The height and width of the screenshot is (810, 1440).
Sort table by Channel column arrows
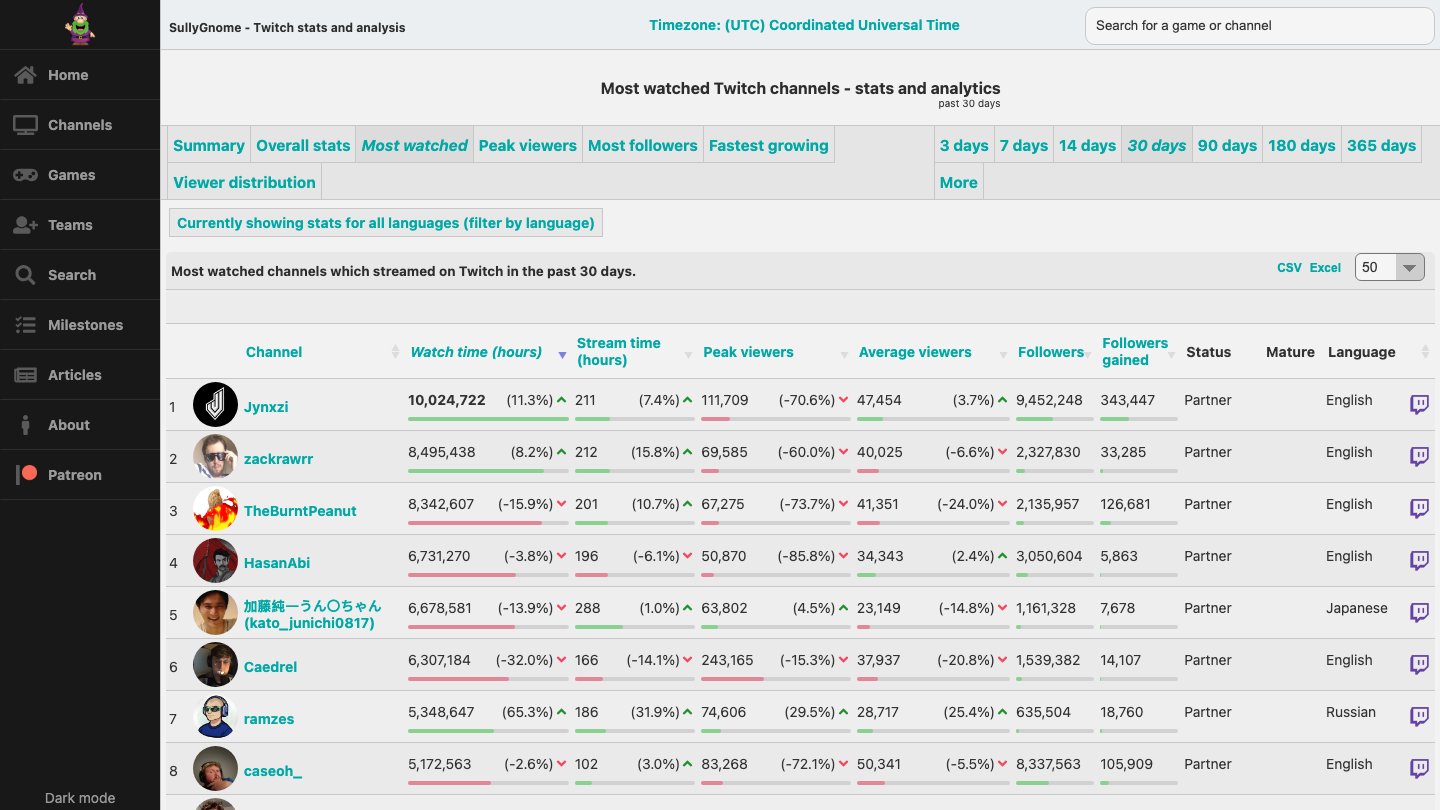coord(395,352)
